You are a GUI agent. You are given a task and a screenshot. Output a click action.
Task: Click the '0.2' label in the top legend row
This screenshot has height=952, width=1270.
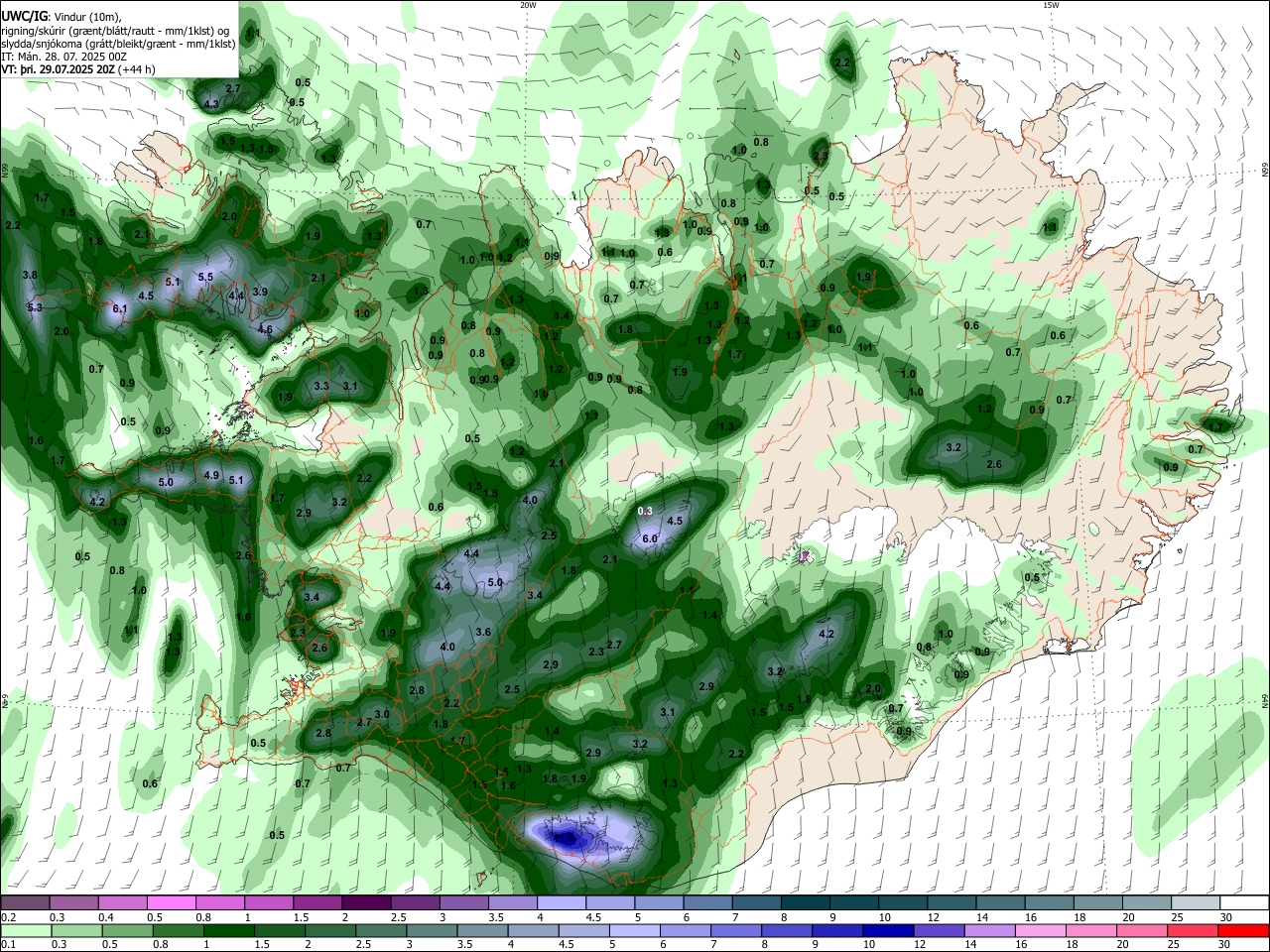[x=8, y=917]
